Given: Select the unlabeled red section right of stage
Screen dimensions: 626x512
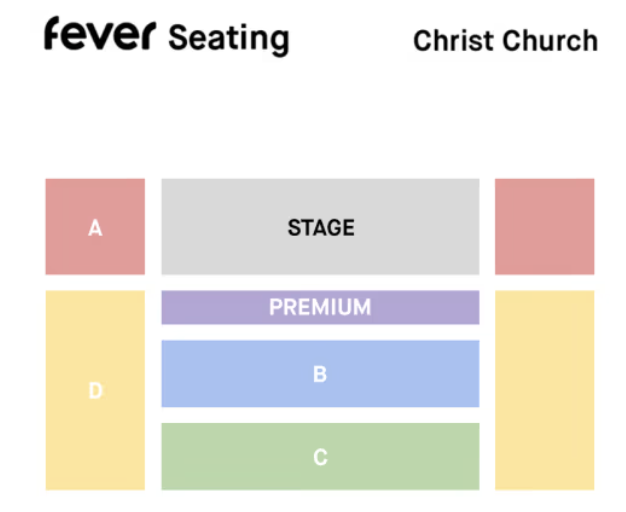Looking at the screenshot, I should pyautogui.click(x=545, y=226).
